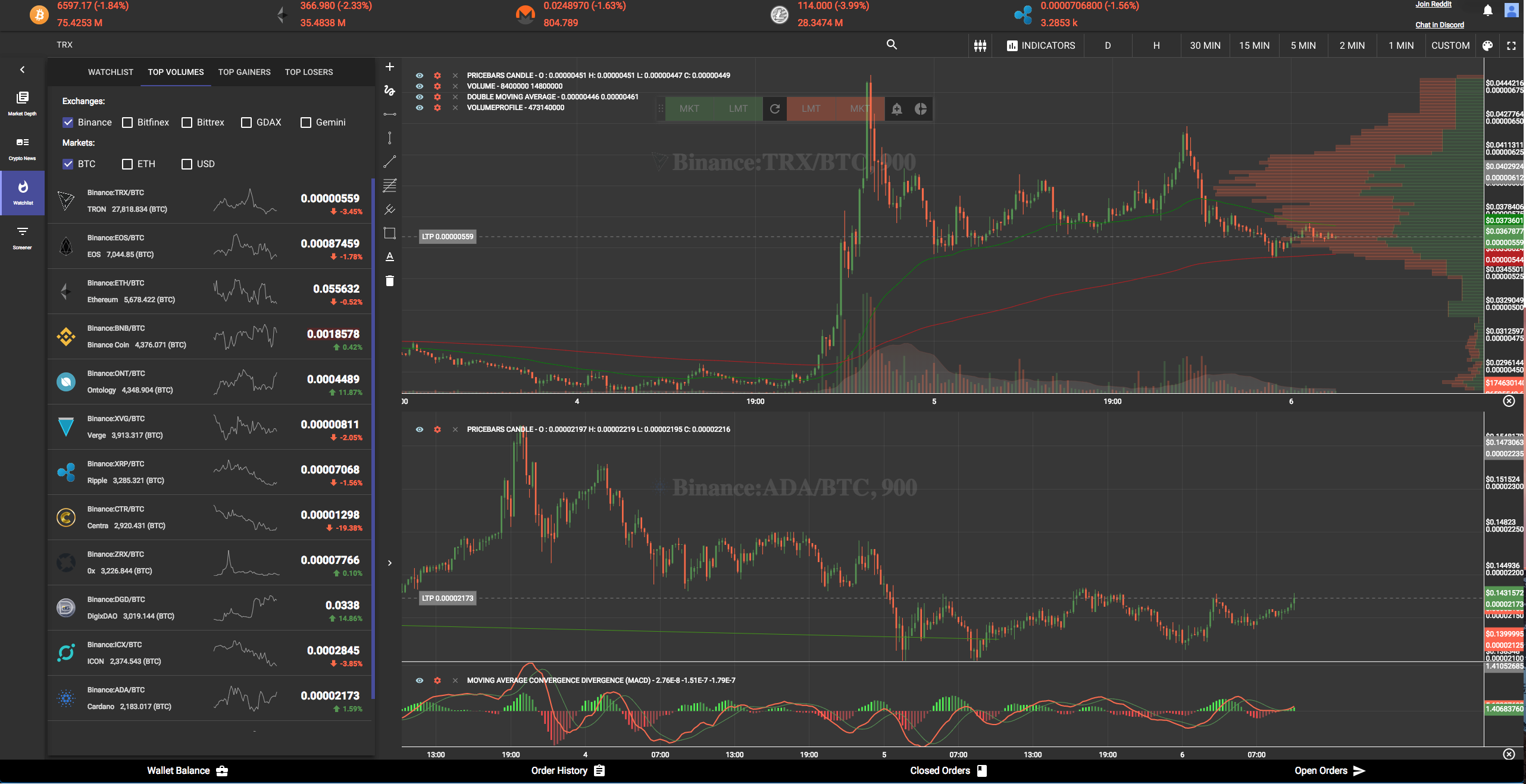The height and width of the screenshot is (784, 1526).
Task: Open the candlestick chart type selector
Action: 980,45
